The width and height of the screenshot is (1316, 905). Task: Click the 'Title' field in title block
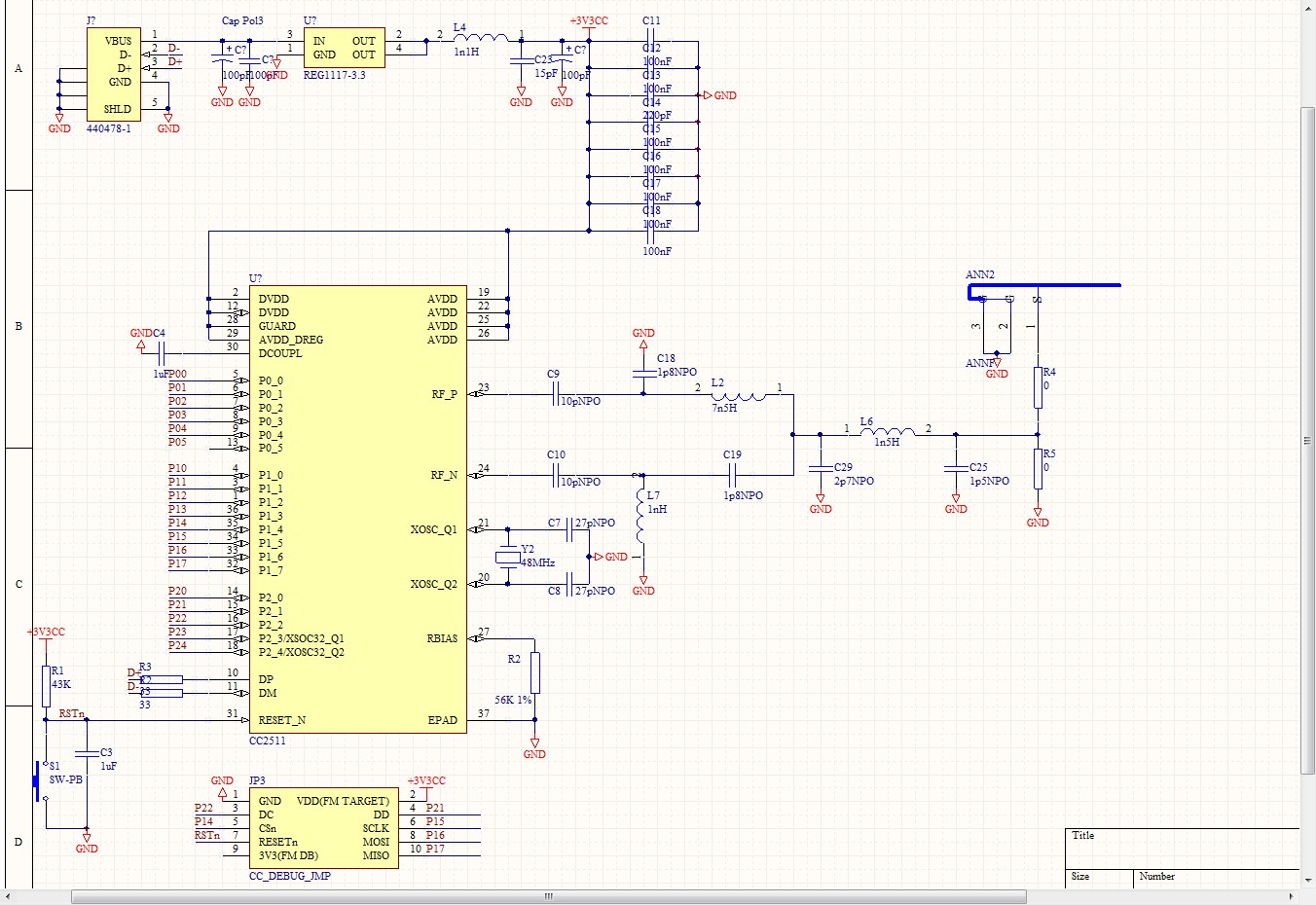click(x=1083, y=835)
